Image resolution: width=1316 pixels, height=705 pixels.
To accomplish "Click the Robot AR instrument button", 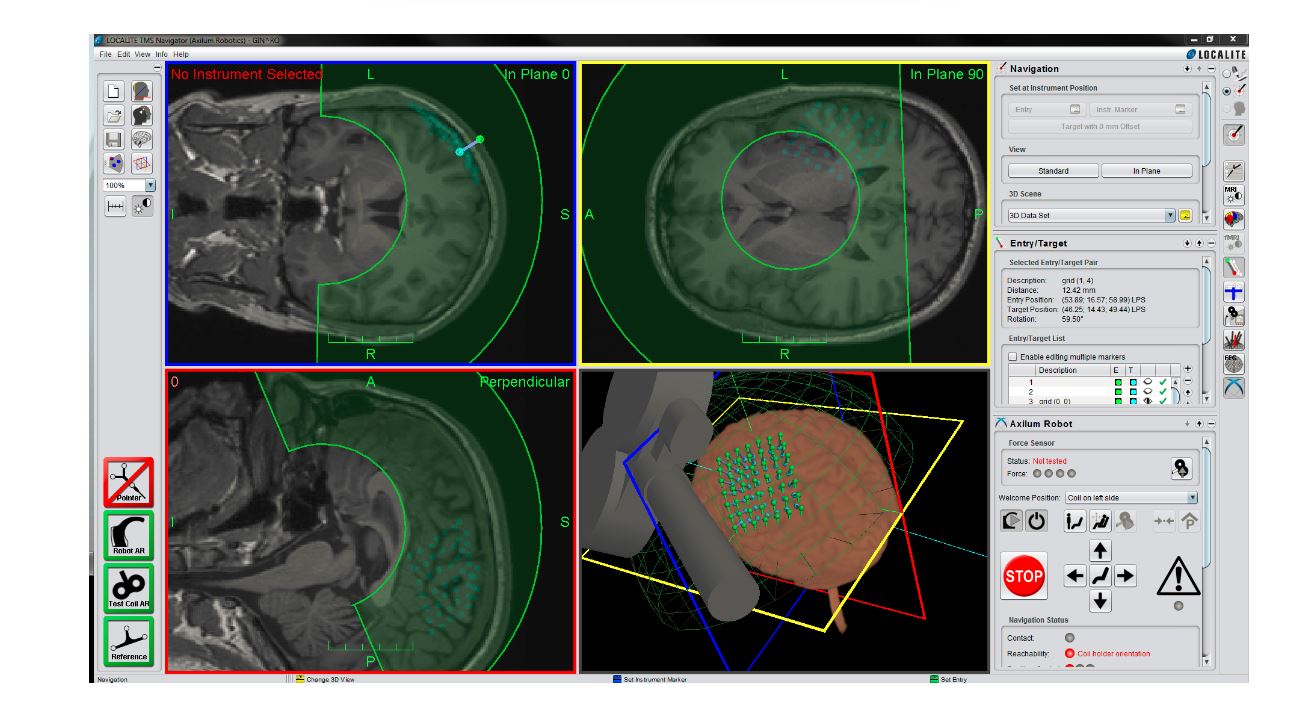I will (128, 536).
